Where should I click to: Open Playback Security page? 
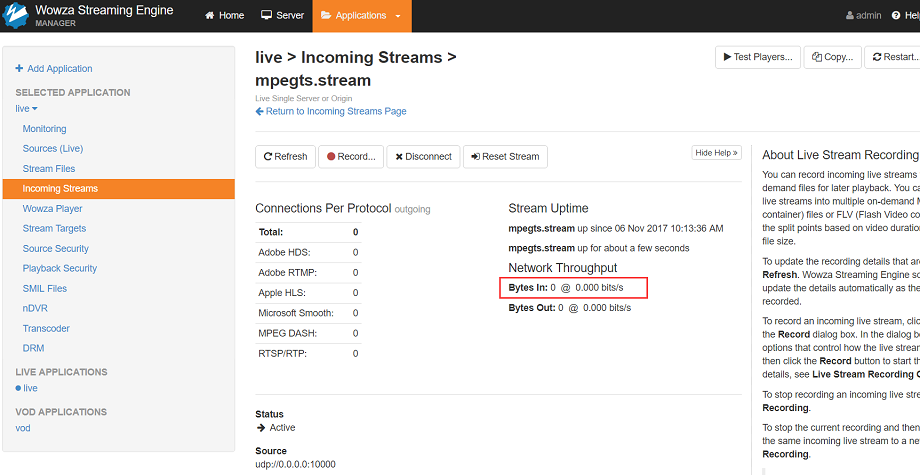coord(60,269)
